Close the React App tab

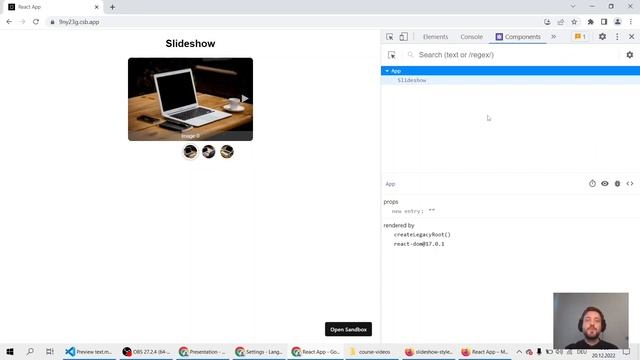(97, 7)
